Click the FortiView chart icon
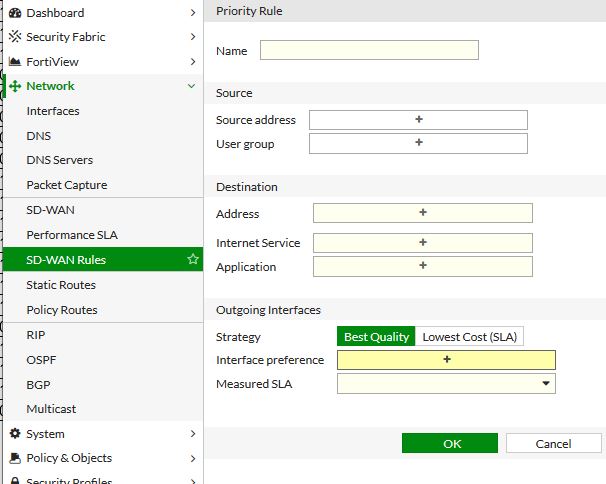 (15, 62)
